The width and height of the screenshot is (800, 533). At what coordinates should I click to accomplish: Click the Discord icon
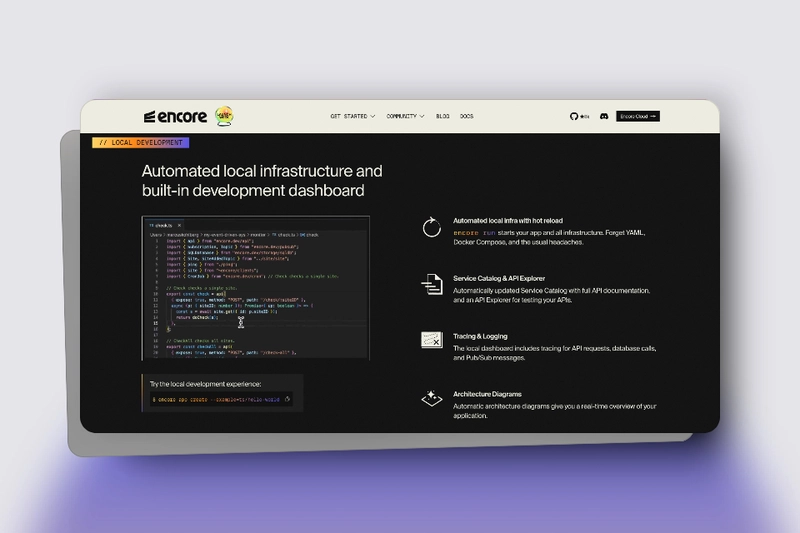click(604, 116)
